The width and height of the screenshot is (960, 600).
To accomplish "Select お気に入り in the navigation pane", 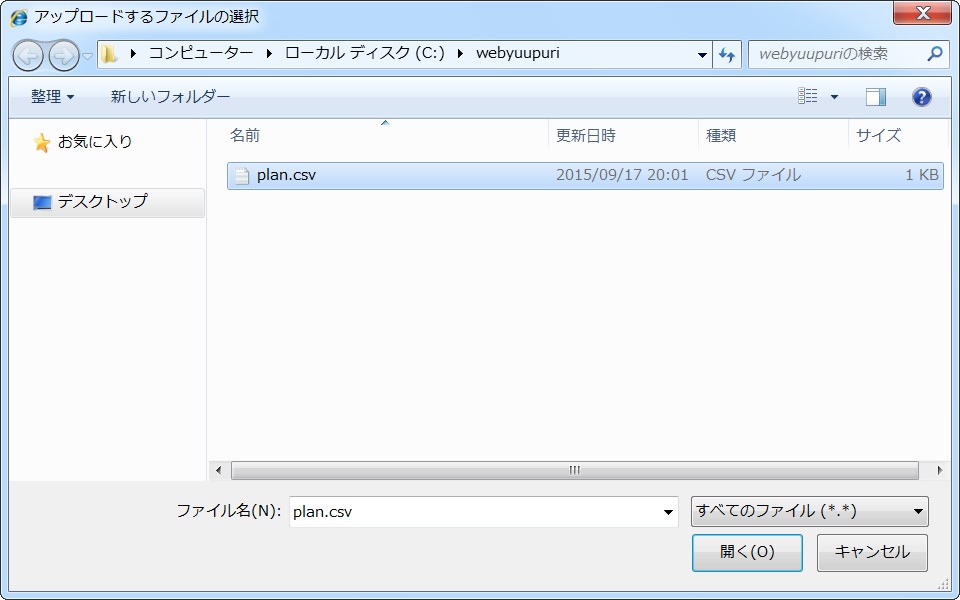I will coord(94,142).
